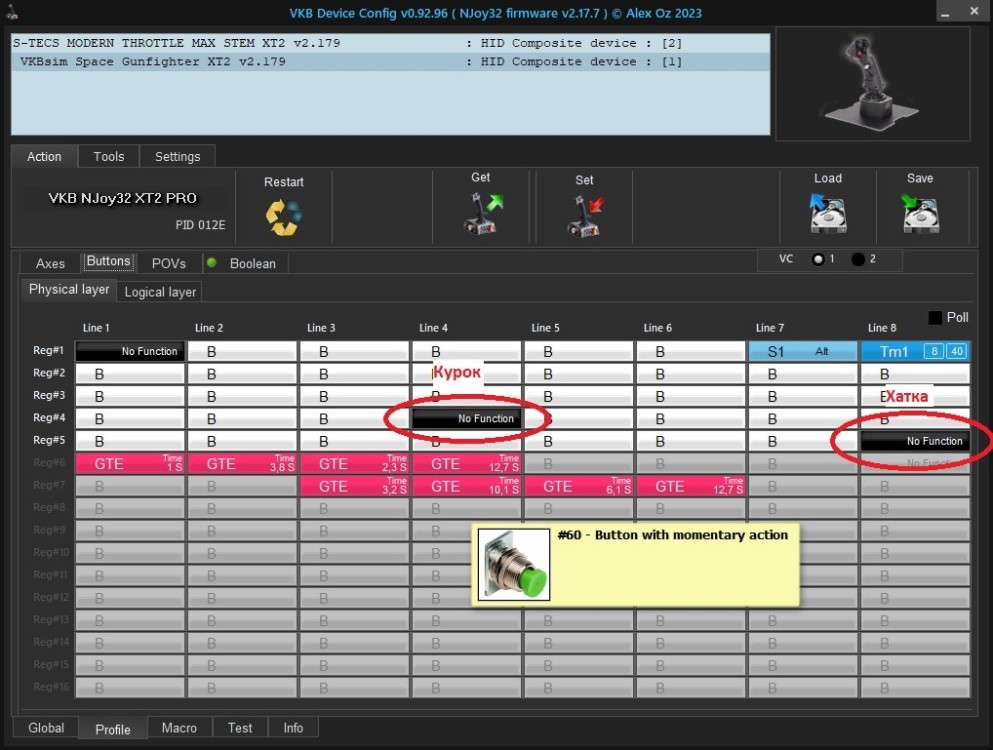The width and height of the screenshot is (993, 750).
Task: Click the Restart recycle icon
Action: pyautogui.click(x=284, y=217)
